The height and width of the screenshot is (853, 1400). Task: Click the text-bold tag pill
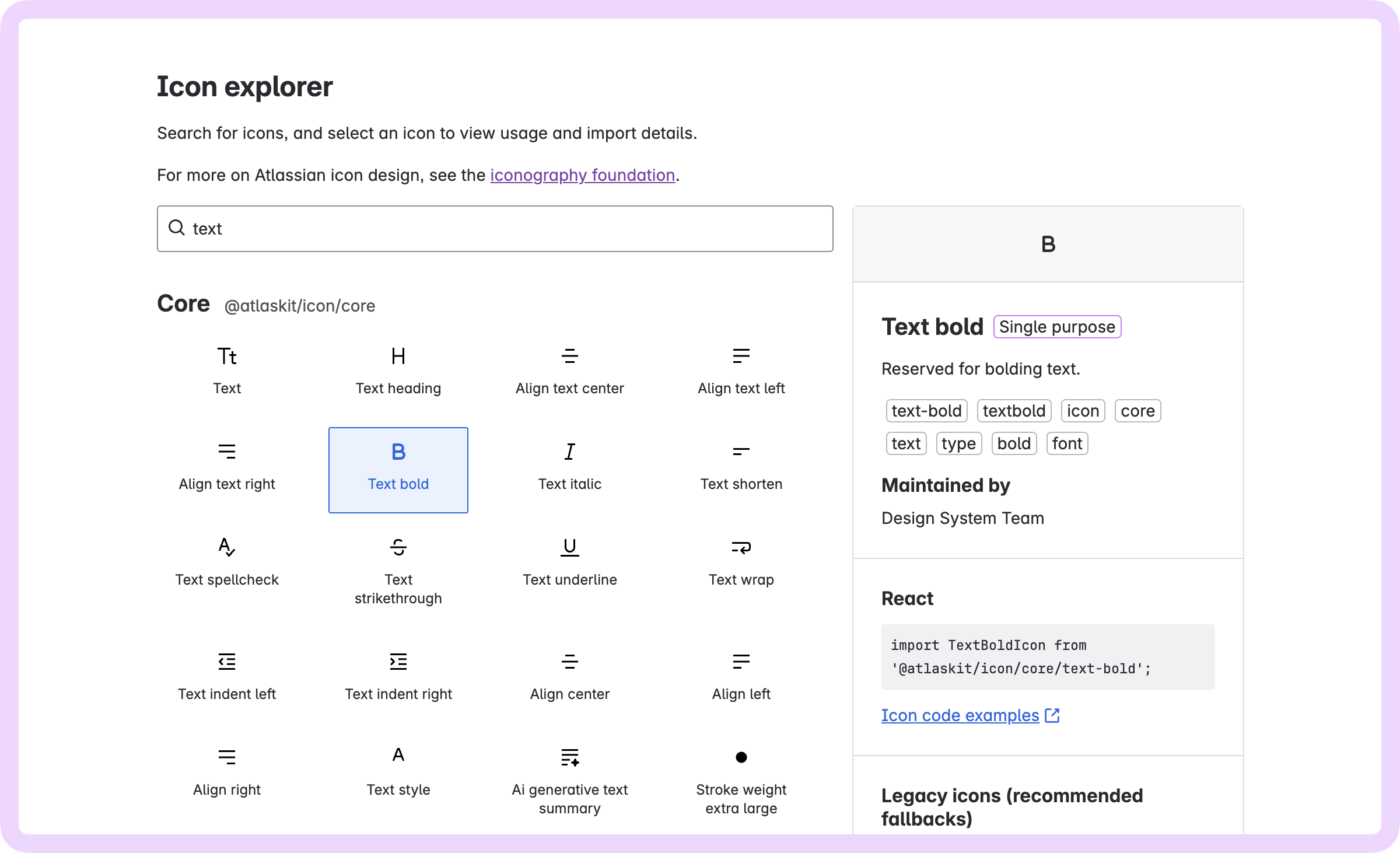point(926,410)
